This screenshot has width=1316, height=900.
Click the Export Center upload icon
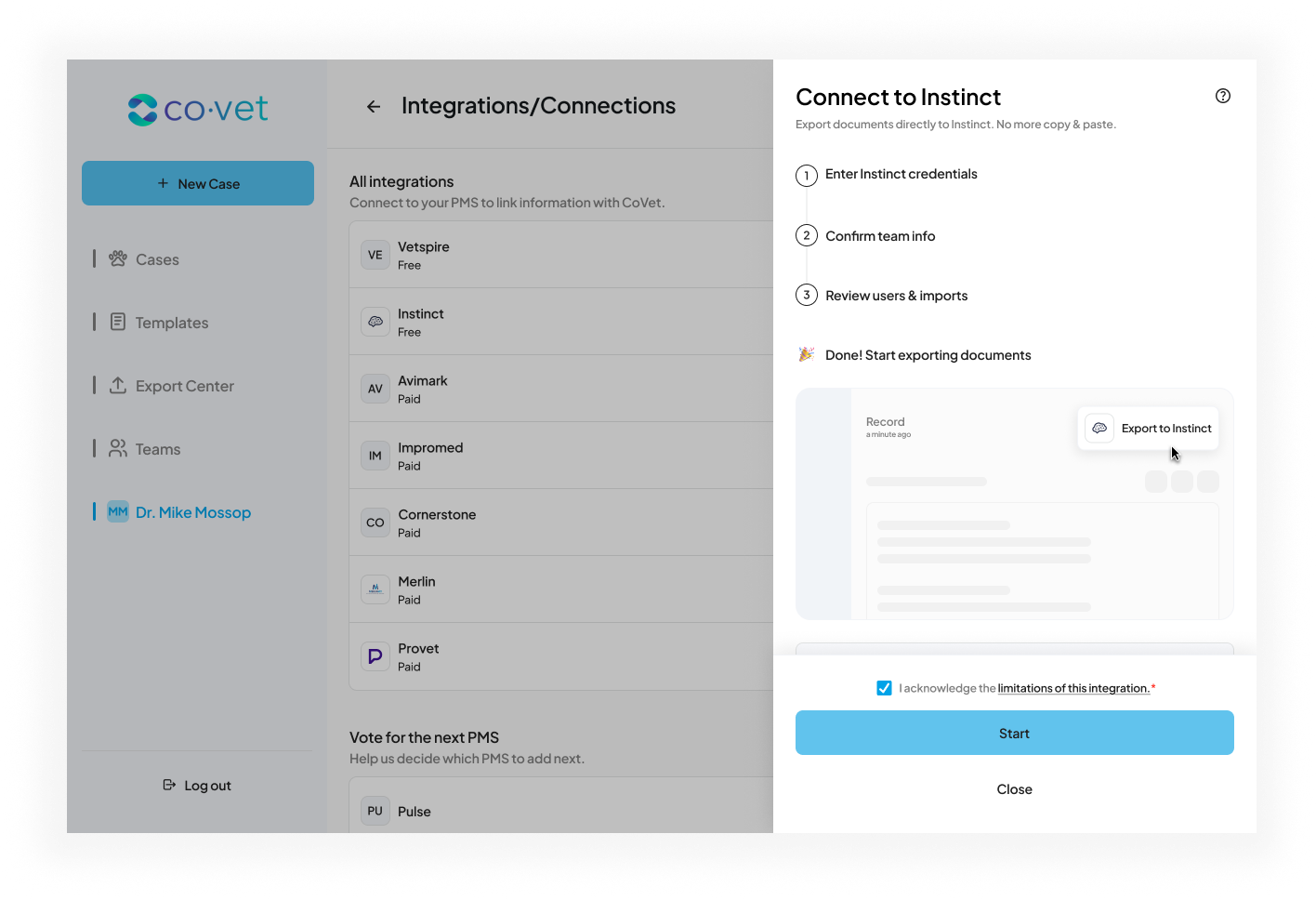(118, 385)
